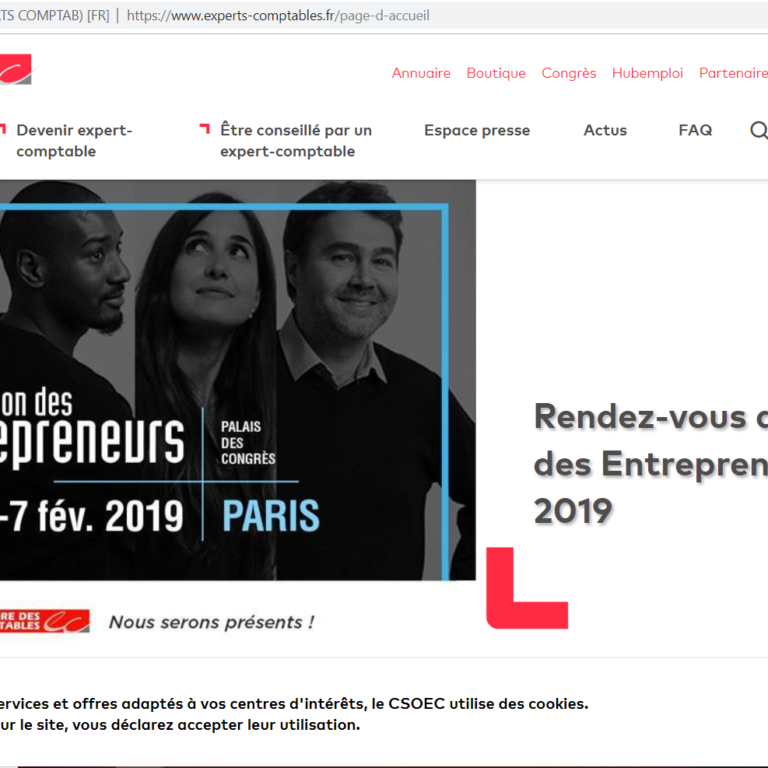Click the Rendez-vous des Entrepreneurs 2019 headline
The width and height of the screenshot is (768, 768).
pyautogui.click(x=650, y=464)
